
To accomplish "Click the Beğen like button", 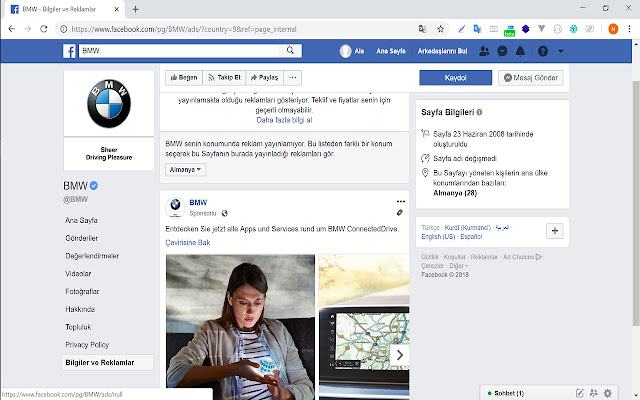I will tap(184, 78).
